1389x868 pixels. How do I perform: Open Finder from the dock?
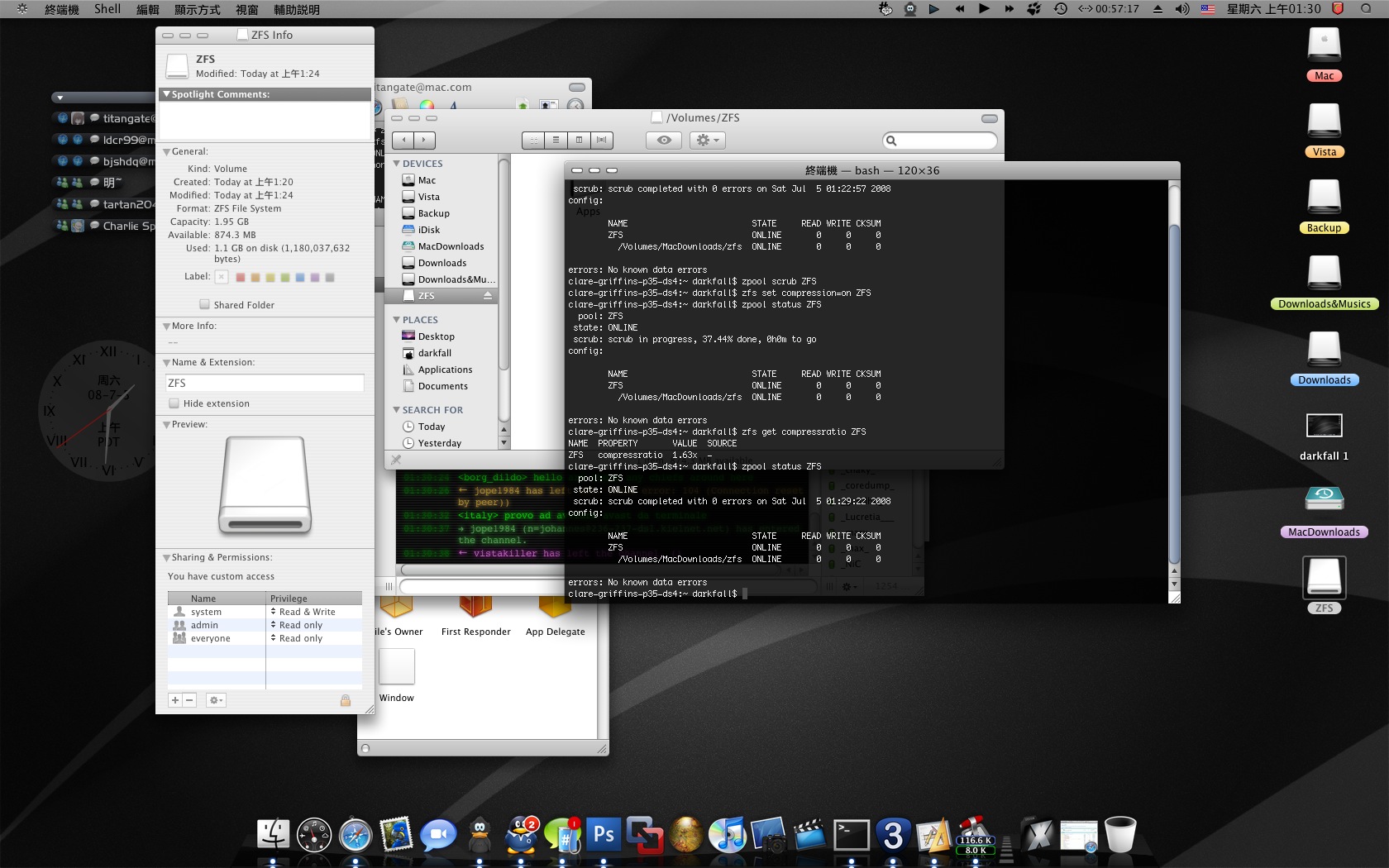273,834
